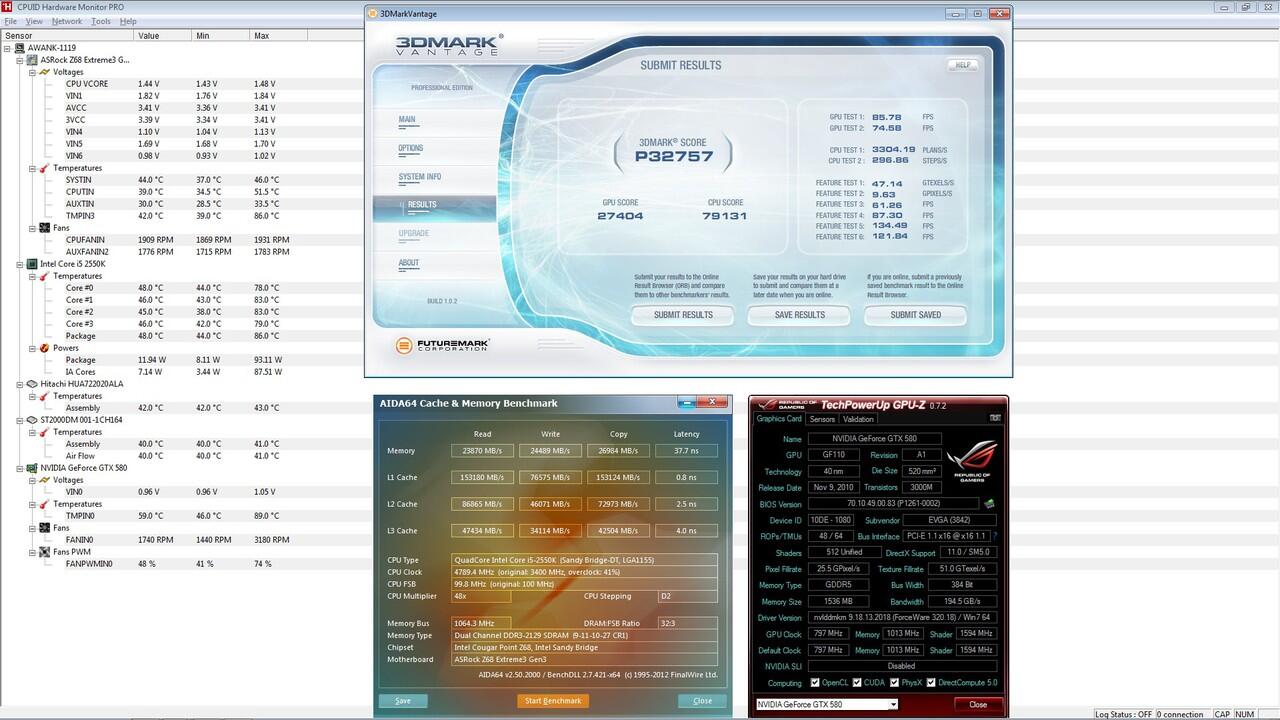Screen dimensions: 1280x720
Task: Click the Voltages lightning icon under ASRock
Action: (x=44, y=72)
